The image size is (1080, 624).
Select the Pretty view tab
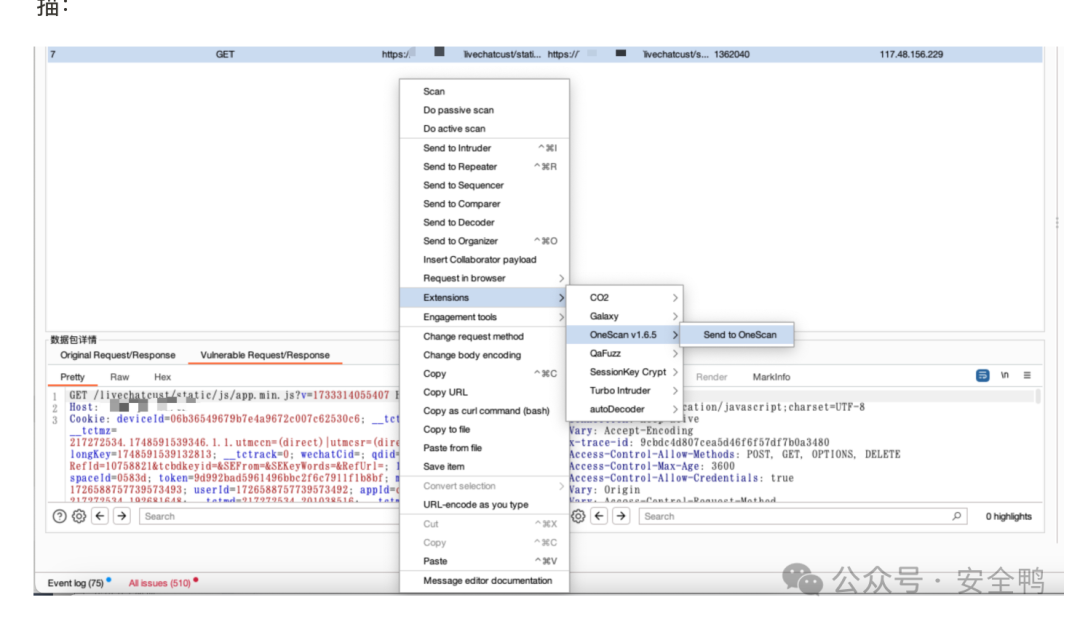coord(72,377)
